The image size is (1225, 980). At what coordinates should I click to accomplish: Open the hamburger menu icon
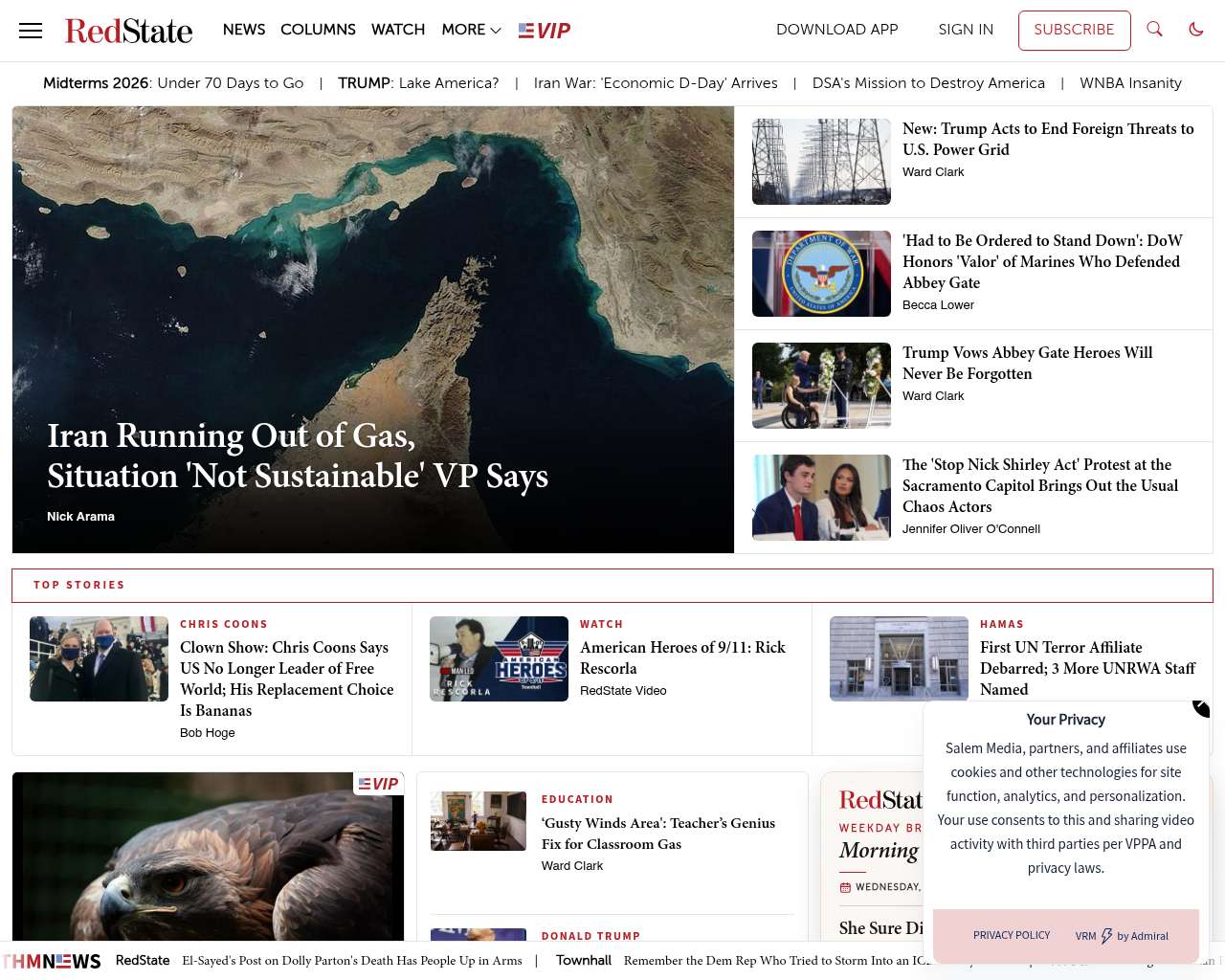(31, 31)
